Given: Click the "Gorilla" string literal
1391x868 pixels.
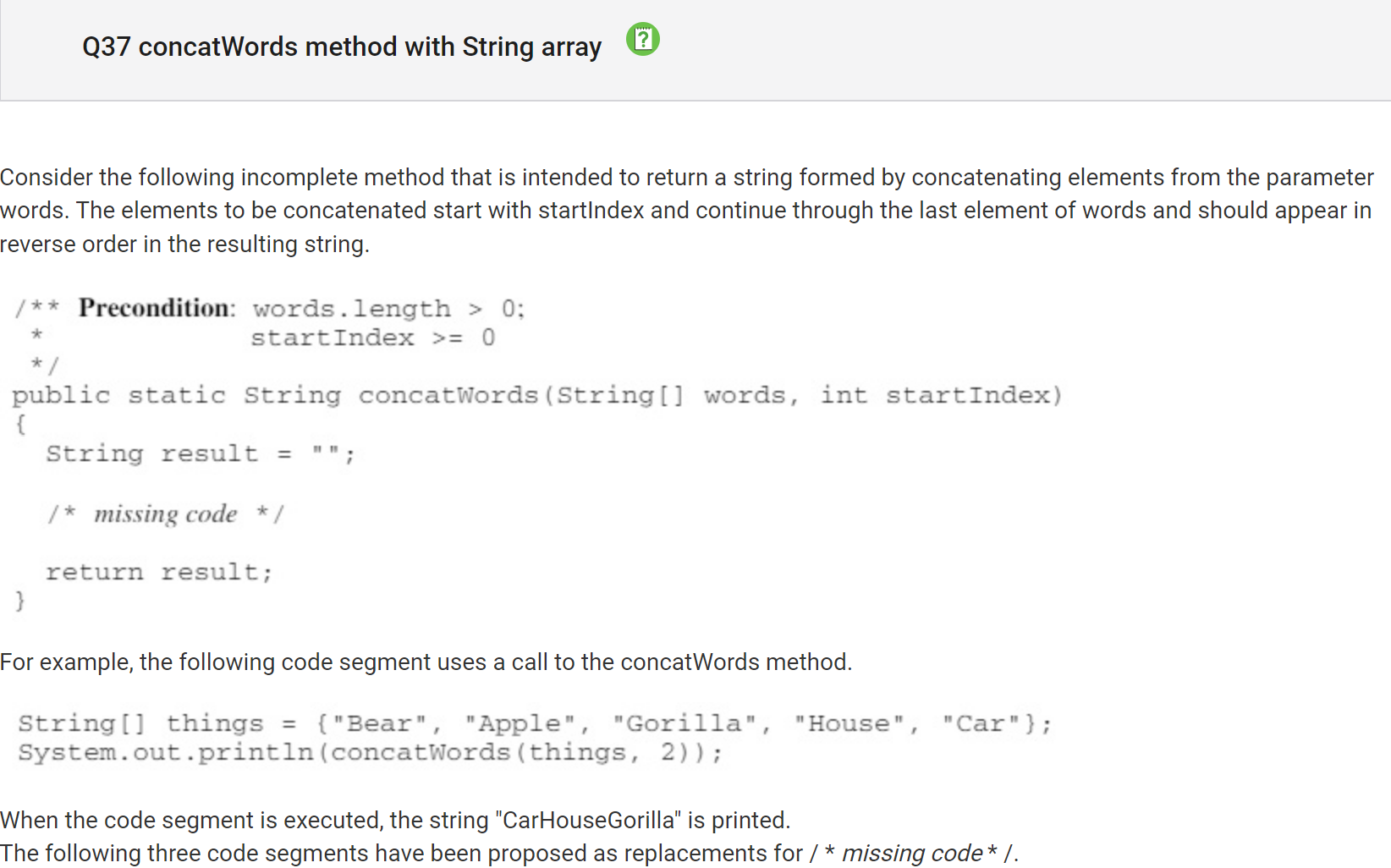Looking at the screenshot, I should coord(685,724).
